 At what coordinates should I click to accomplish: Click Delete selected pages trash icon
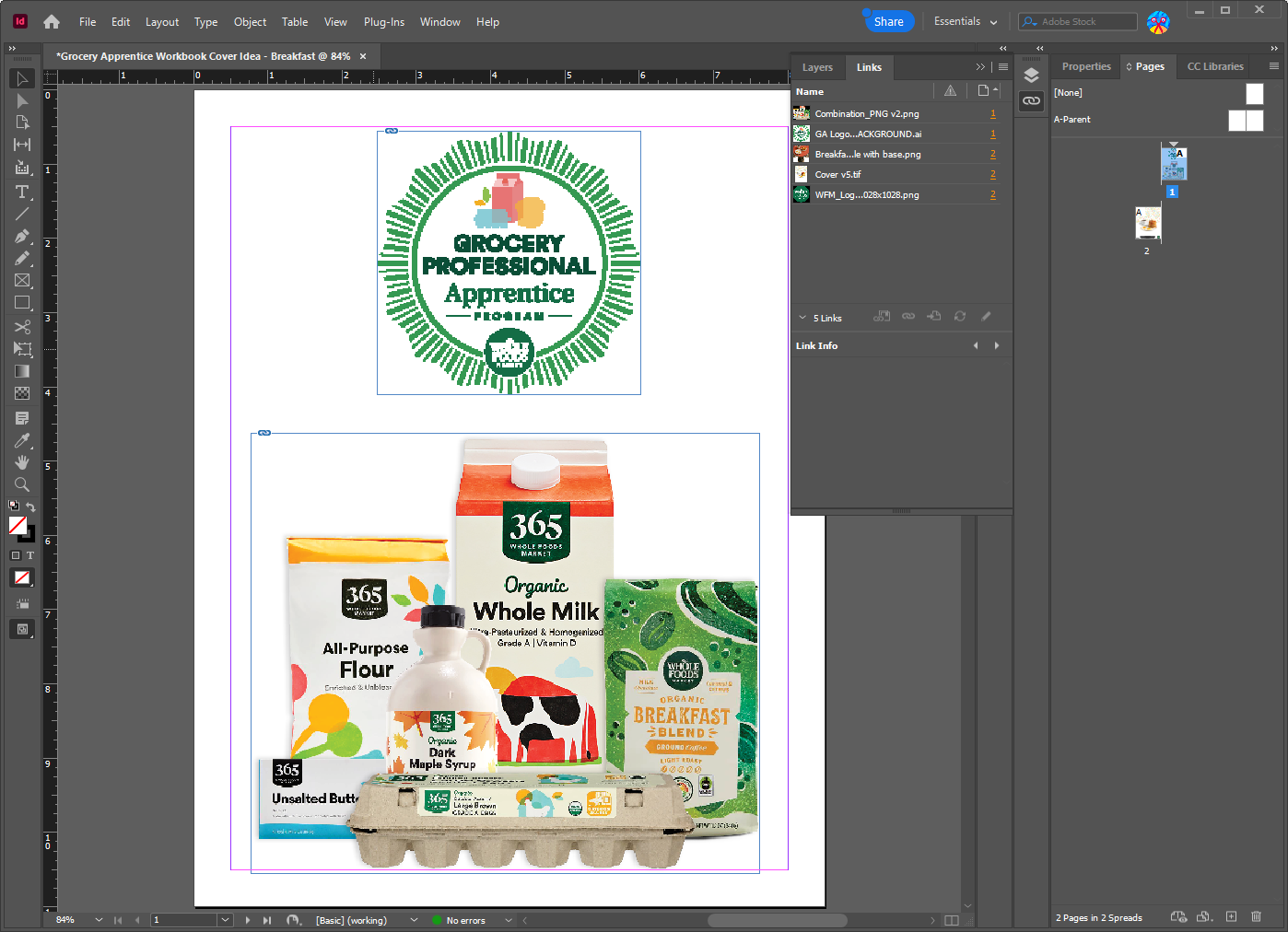click(x=1256, y=916)
